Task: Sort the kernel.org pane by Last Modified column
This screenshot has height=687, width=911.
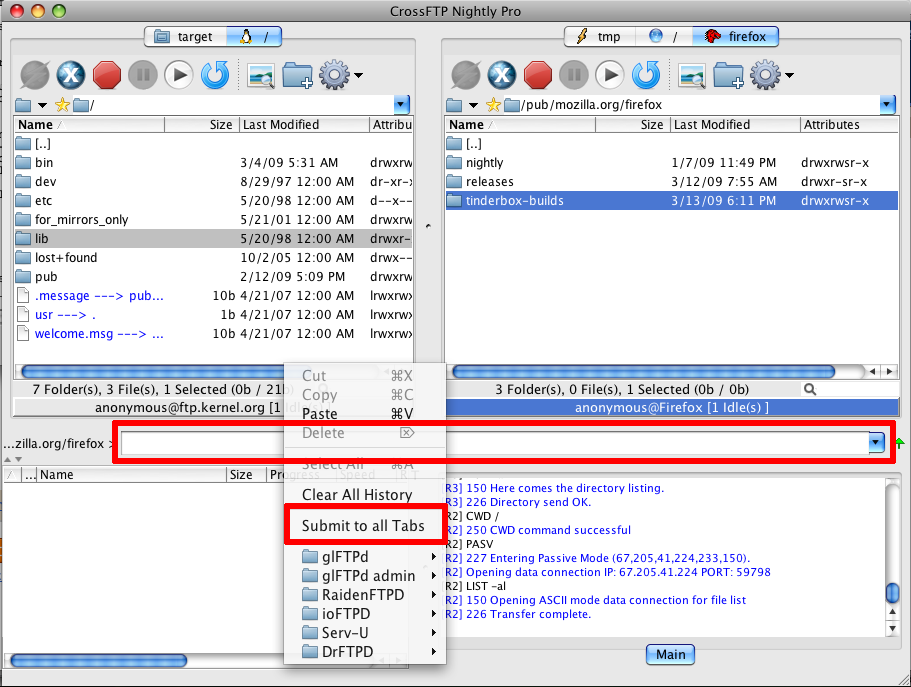Action: click(304, 125)
